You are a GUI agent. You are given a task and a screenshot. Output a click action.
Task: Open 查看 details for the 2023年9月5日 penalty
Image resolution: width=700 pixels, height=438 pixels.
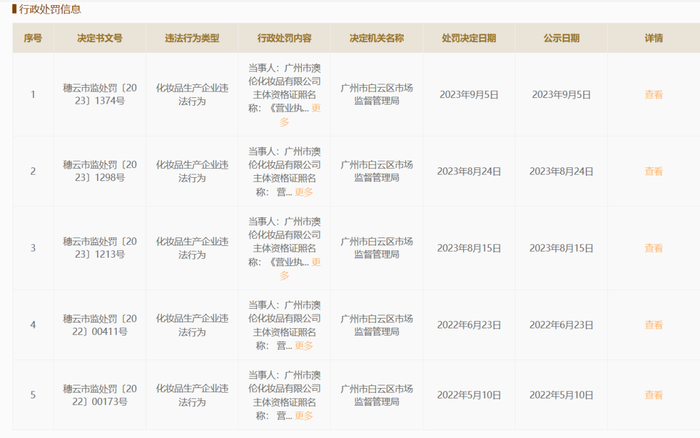click(654, 95)
